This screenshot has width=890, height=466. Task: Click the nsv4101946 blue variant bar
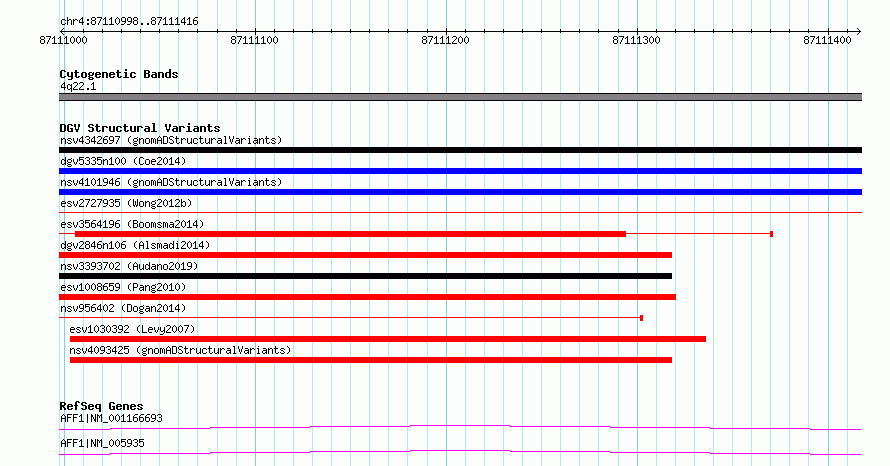coord(460,192)
